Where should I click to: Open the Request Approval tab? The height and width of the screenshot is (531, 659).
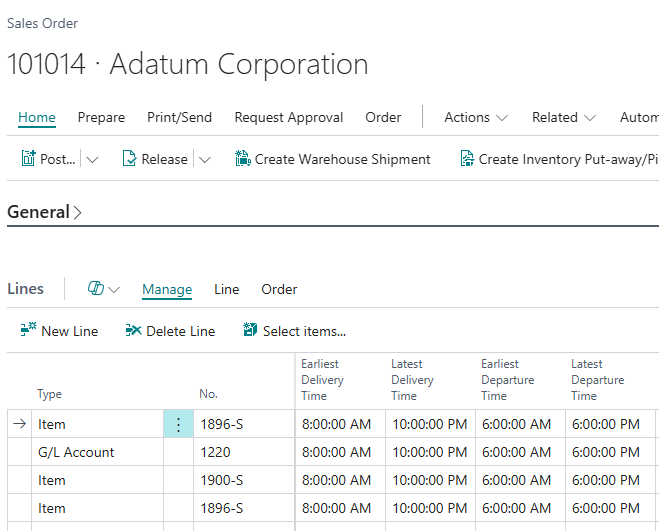[x=288, y=117]
